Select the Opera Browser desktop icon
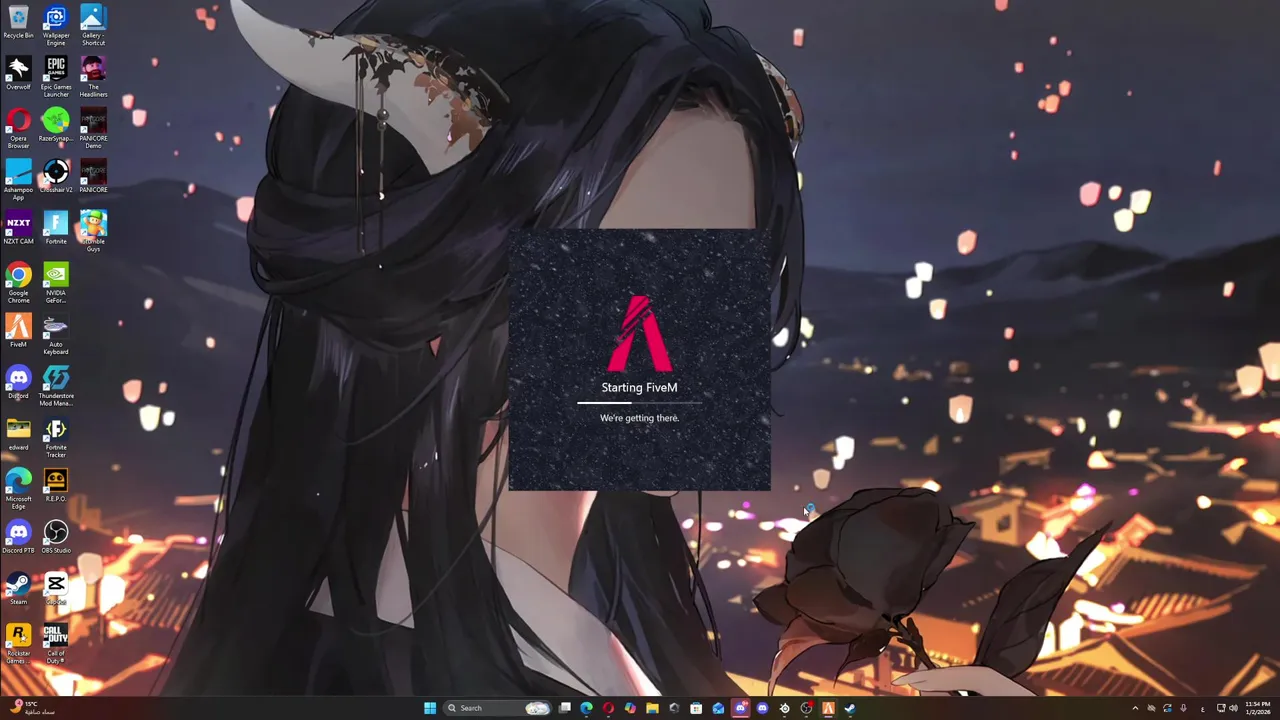The width and height of the screenshot is (1280, 720). pos(18,129)
